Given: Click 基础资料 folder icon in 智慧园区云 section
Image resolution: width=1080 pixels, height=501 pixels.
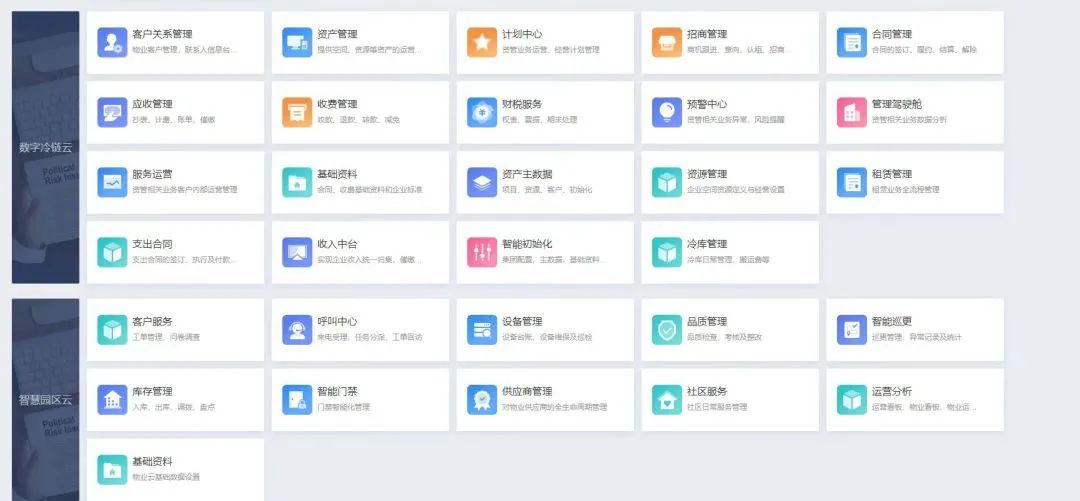Looking at the screenshot, I should tap(112, 469).
